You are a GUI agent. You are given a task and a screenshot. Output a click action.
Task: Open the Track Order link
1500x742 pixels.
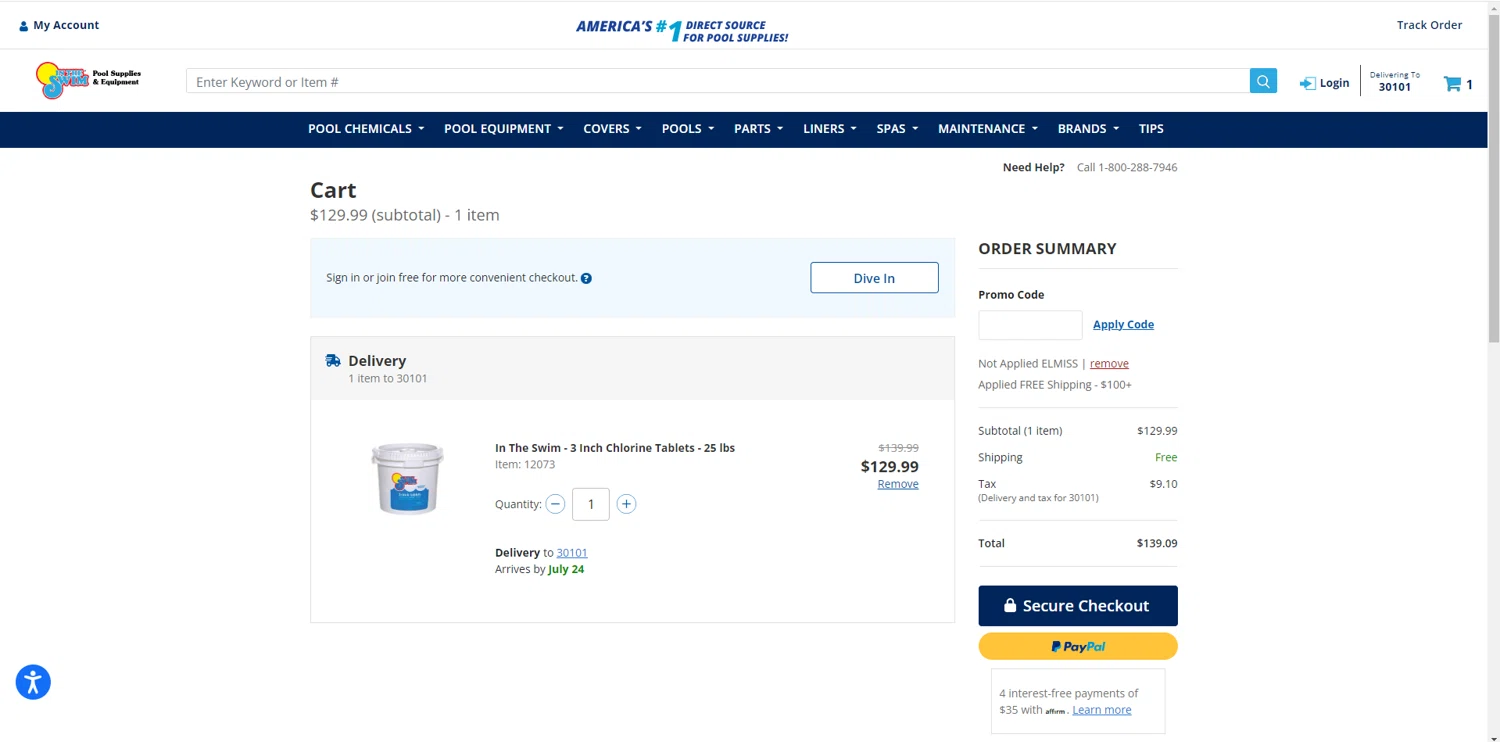click(1429, 25)
